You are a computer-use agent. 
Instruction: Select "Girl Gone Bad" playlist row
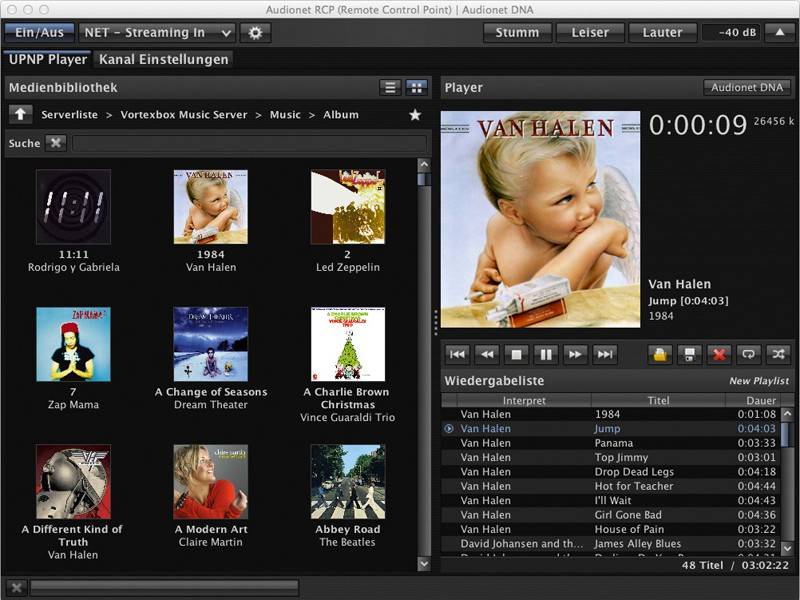click(611, 515)
